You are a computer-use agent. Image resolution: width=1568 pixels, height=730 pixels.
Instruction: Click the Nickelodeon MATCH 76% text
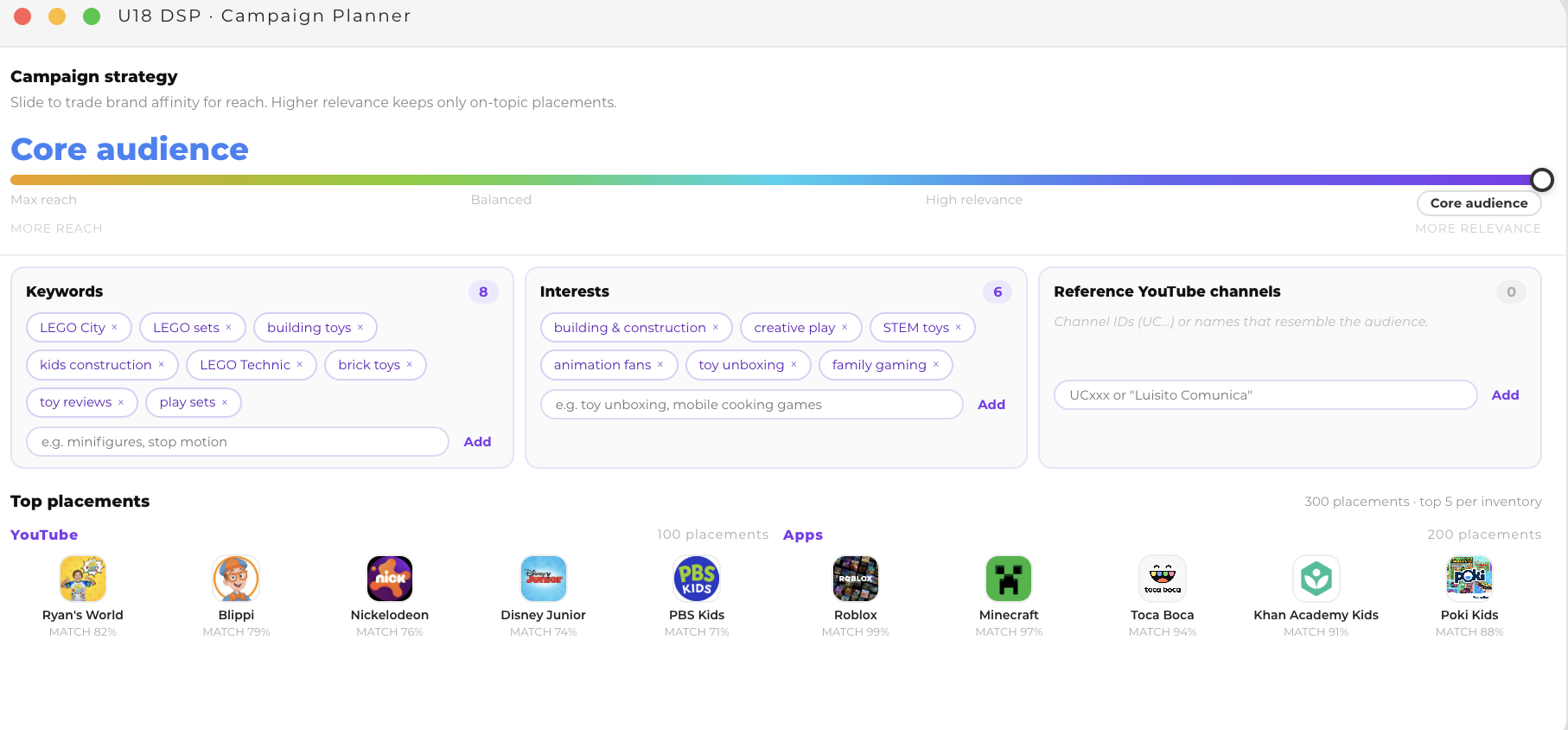tap(390, 632)
